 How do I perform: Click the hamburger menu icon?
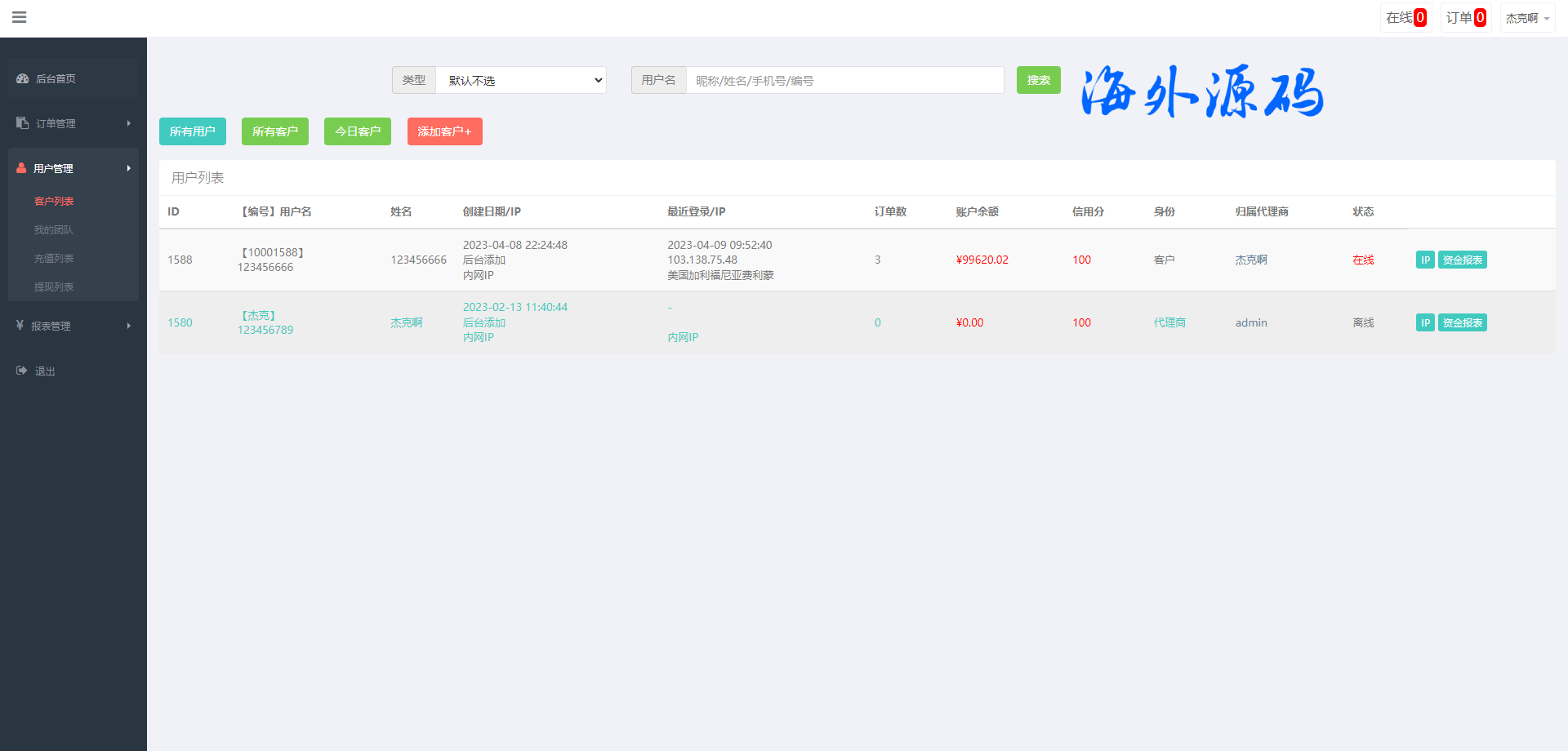[x=20, y=17]
